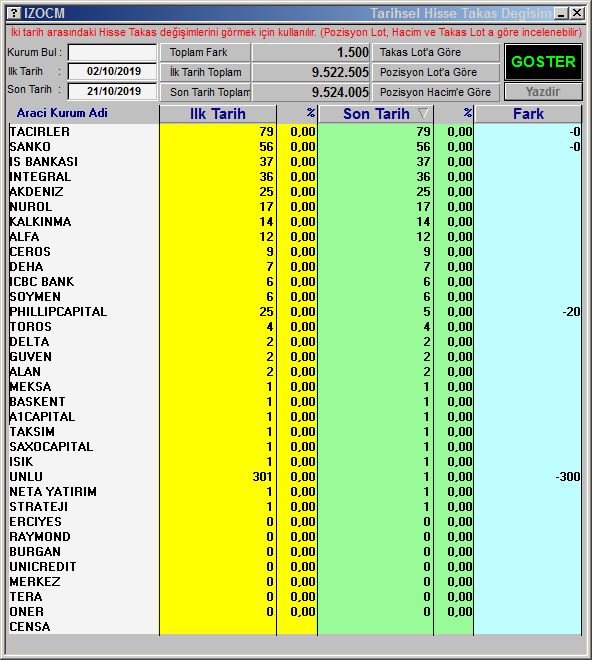Select the RAYMOND row

(x=295, y=537)
